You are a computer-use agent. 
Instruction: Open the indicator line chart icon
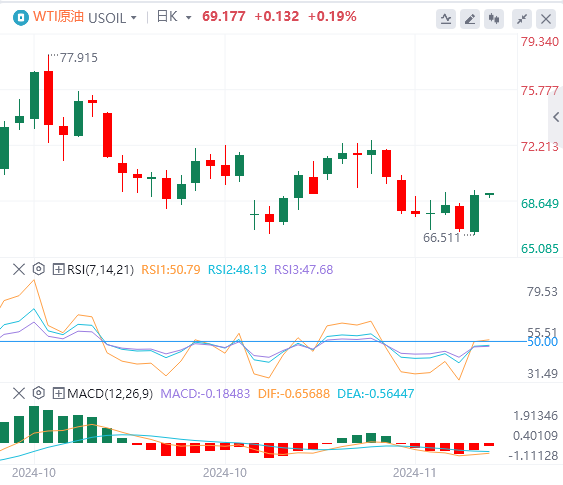[x=446, y=19]
